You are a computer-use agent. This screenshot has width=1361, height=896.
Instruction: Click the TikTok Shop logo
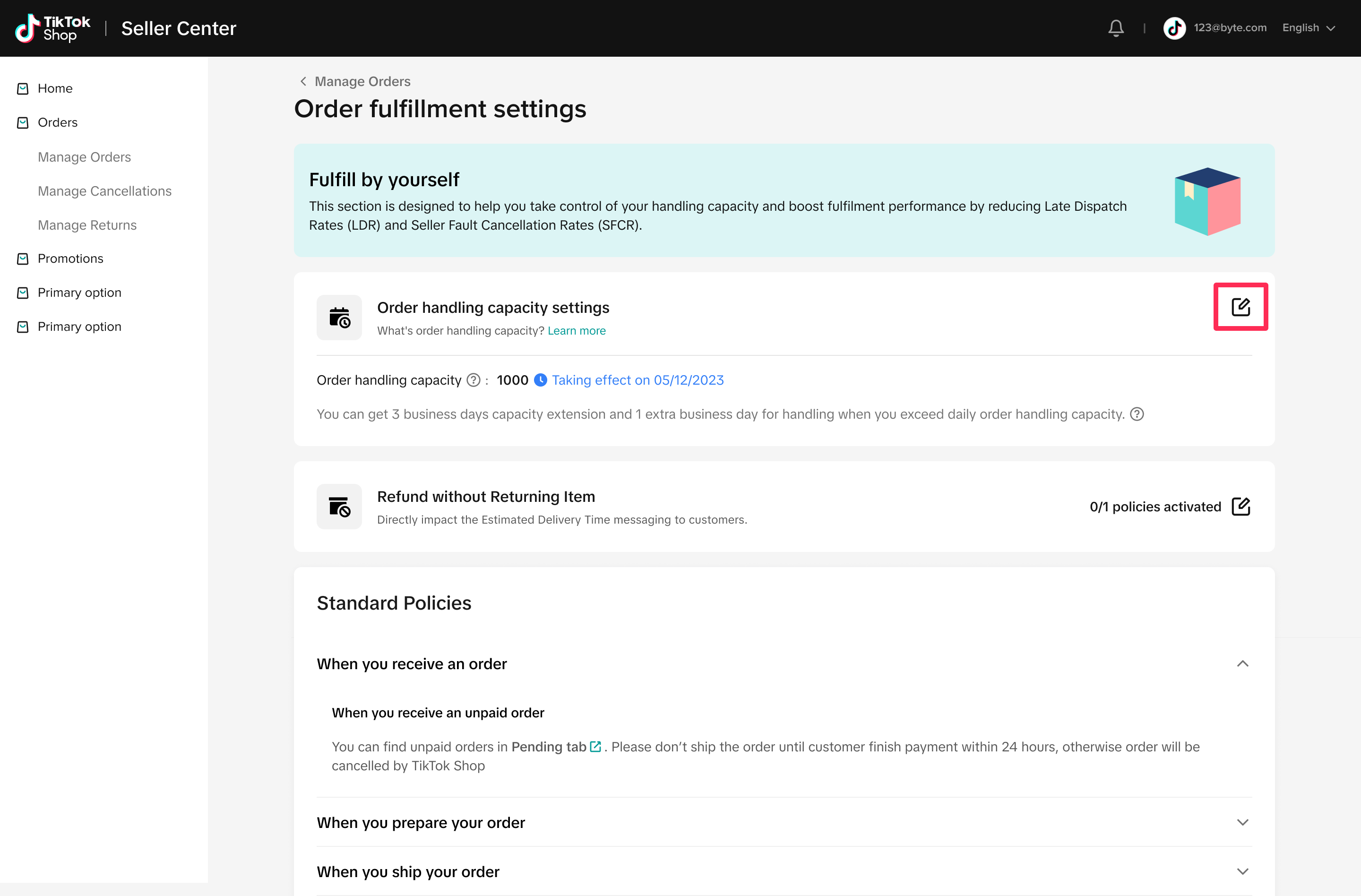pyautogui.click(x=52, y=28)
